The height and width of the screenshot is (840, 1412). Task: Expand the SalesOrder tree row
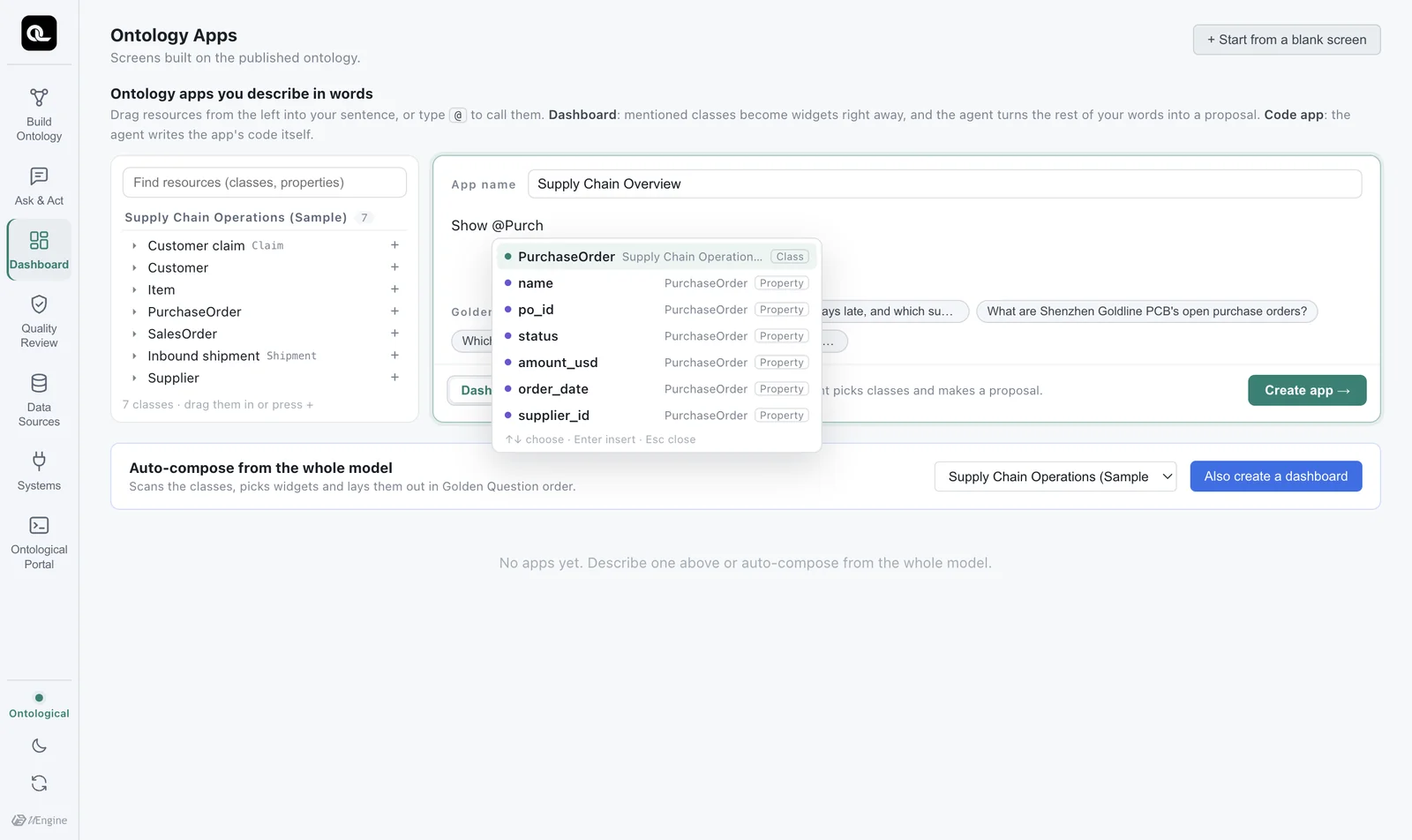pyautogui.click(x=134, y=334)
